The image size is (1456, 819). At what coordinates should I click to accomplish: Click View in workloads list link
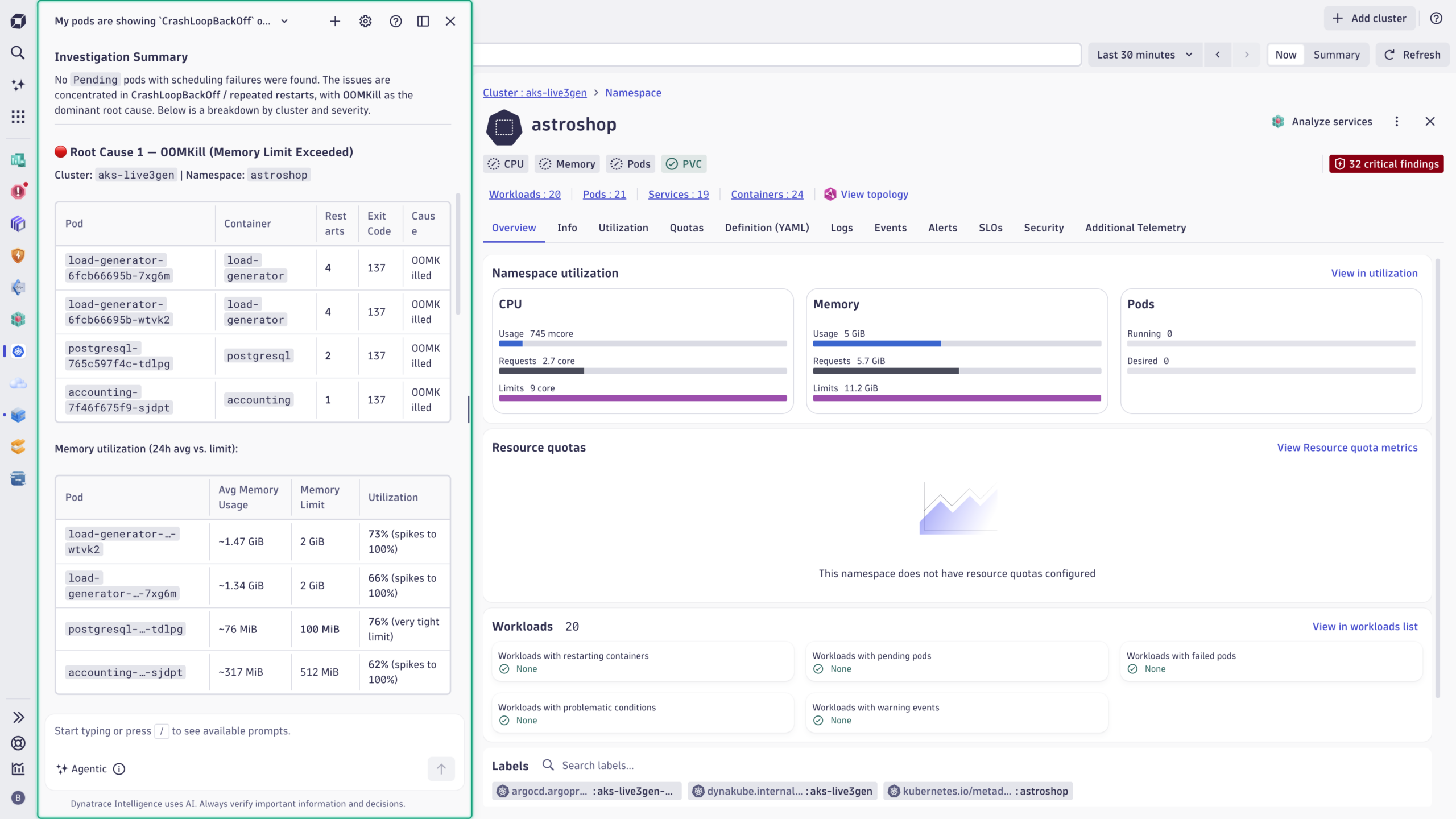point(1365,627)
